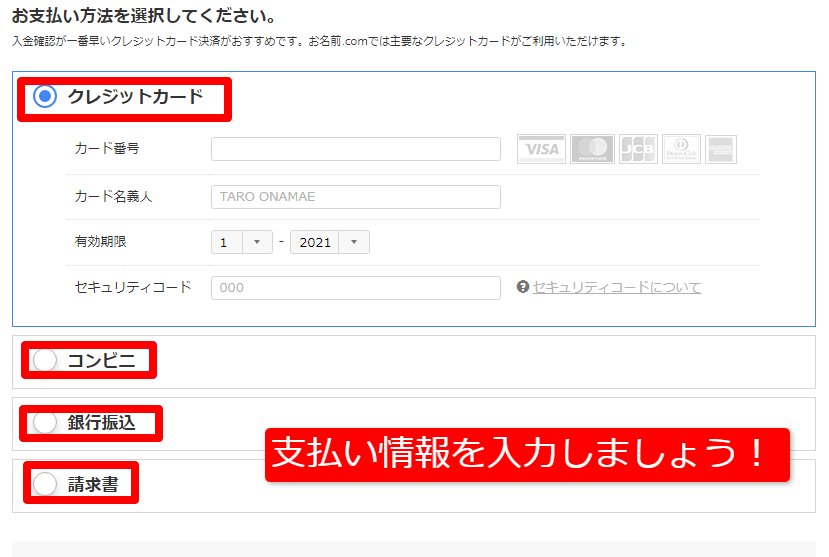
Task: Focus the カード番号 input field
Action: [355, 149]
